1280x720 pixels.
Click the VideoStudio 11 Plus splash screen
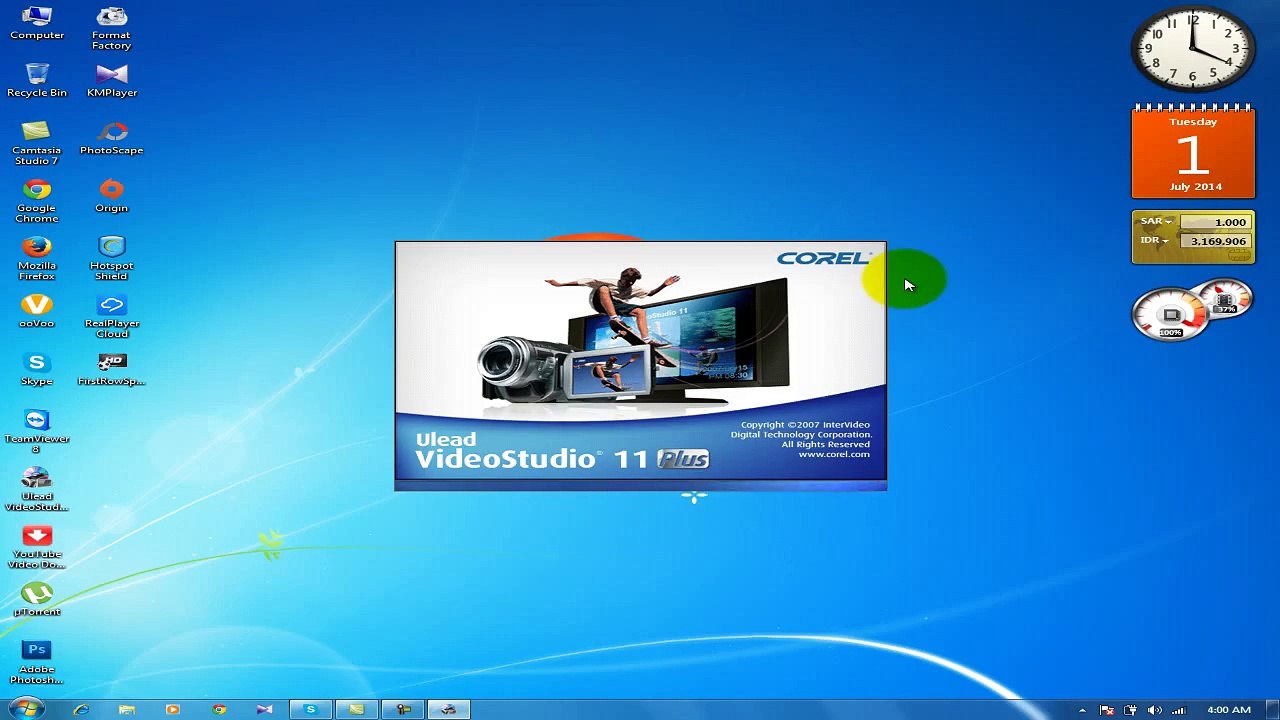tap(640, 365)
